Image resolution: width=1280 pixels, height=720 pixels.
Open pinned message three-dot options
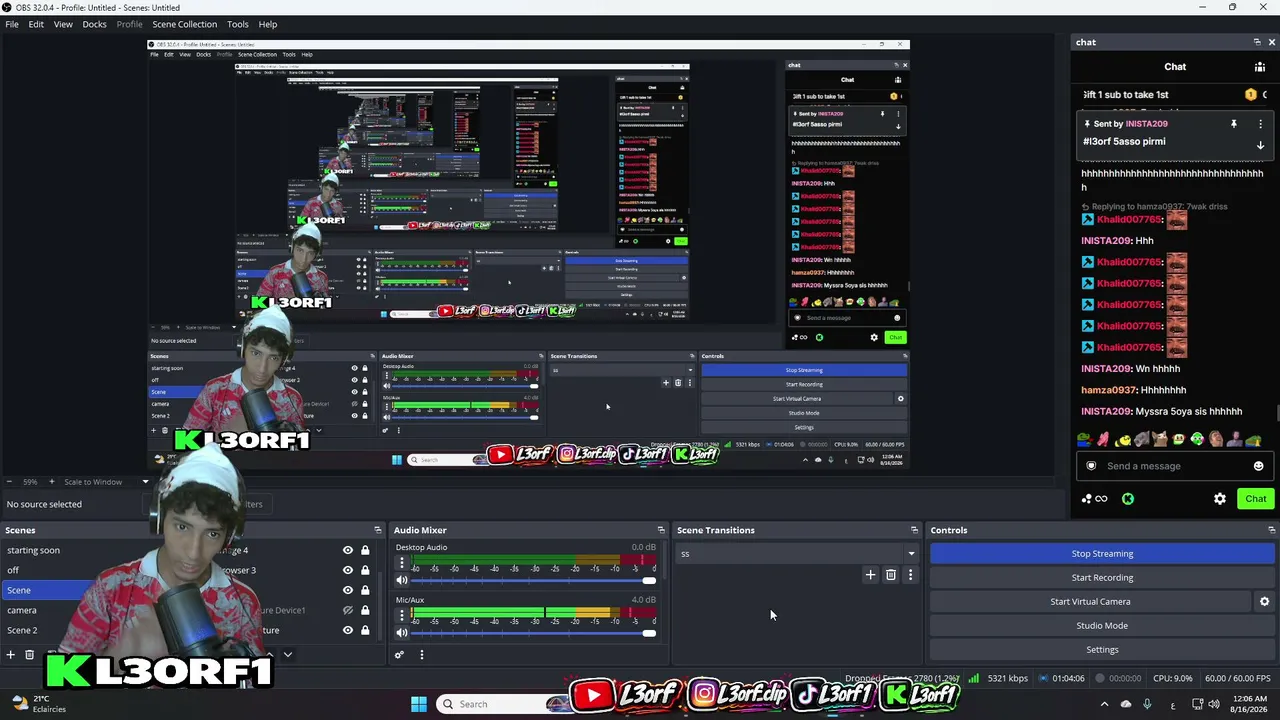1260,124
